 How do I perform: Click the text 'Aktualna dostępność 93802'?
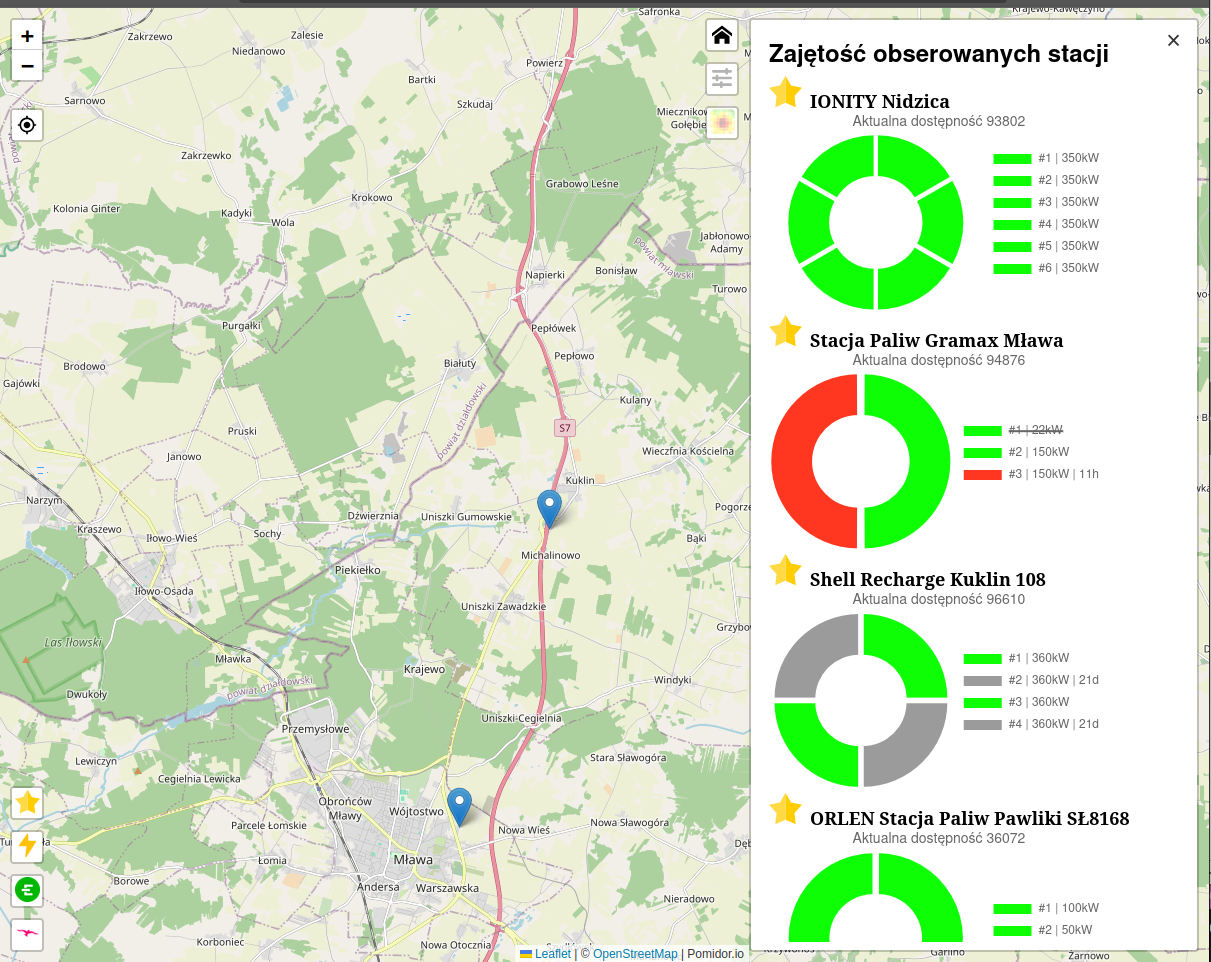pos(939,121)
